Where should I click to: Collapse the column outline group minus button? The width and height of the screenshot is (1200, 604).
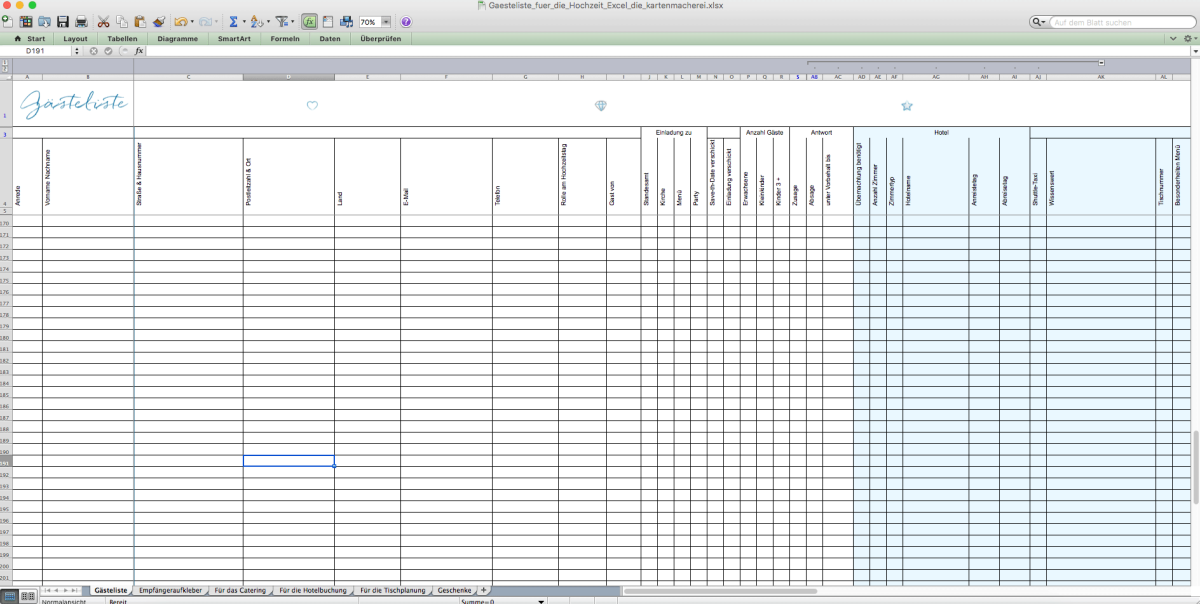[x=1101, y=62]
